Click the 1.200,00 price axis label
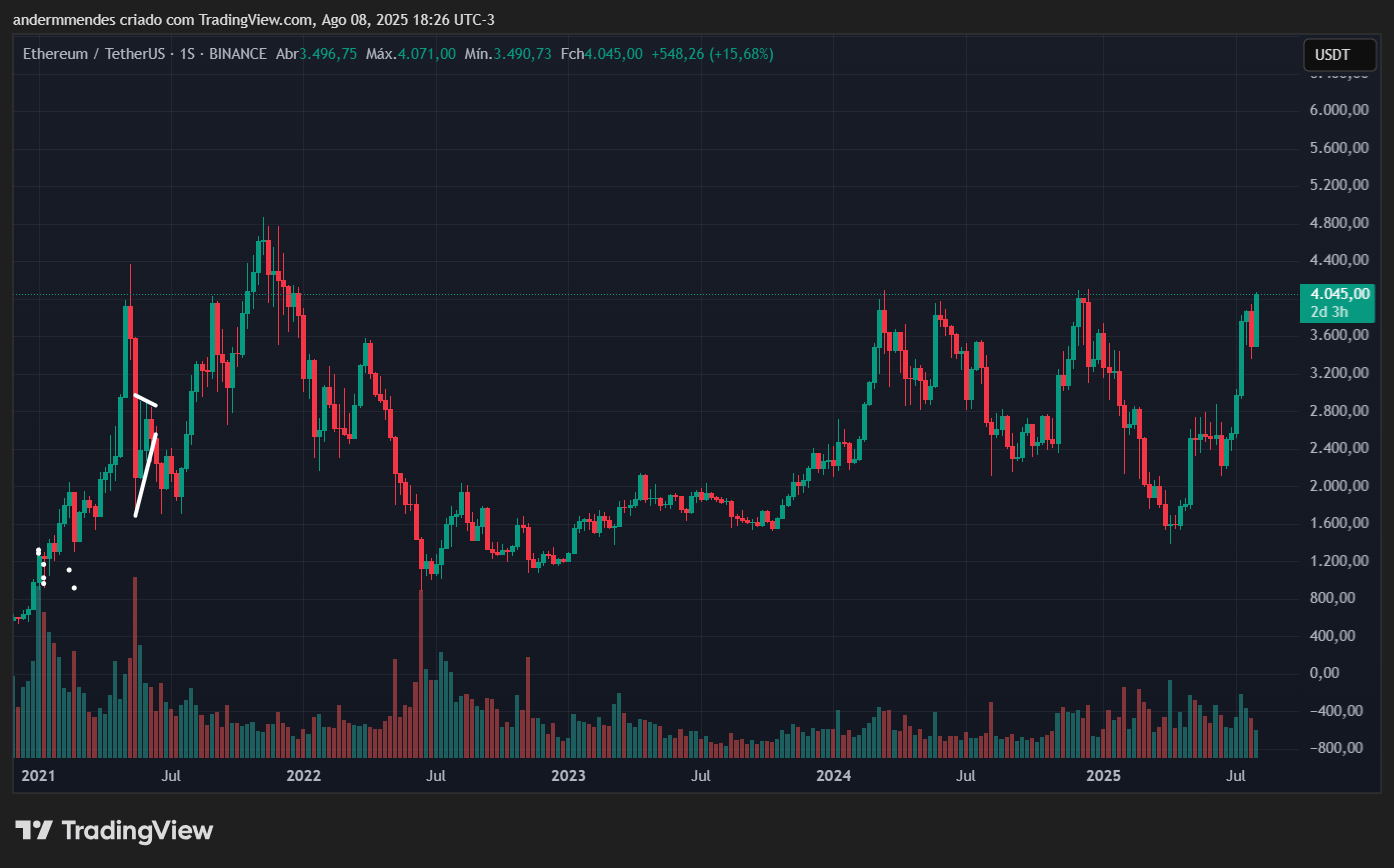The image size is (1394, 868). [1338, 561]
